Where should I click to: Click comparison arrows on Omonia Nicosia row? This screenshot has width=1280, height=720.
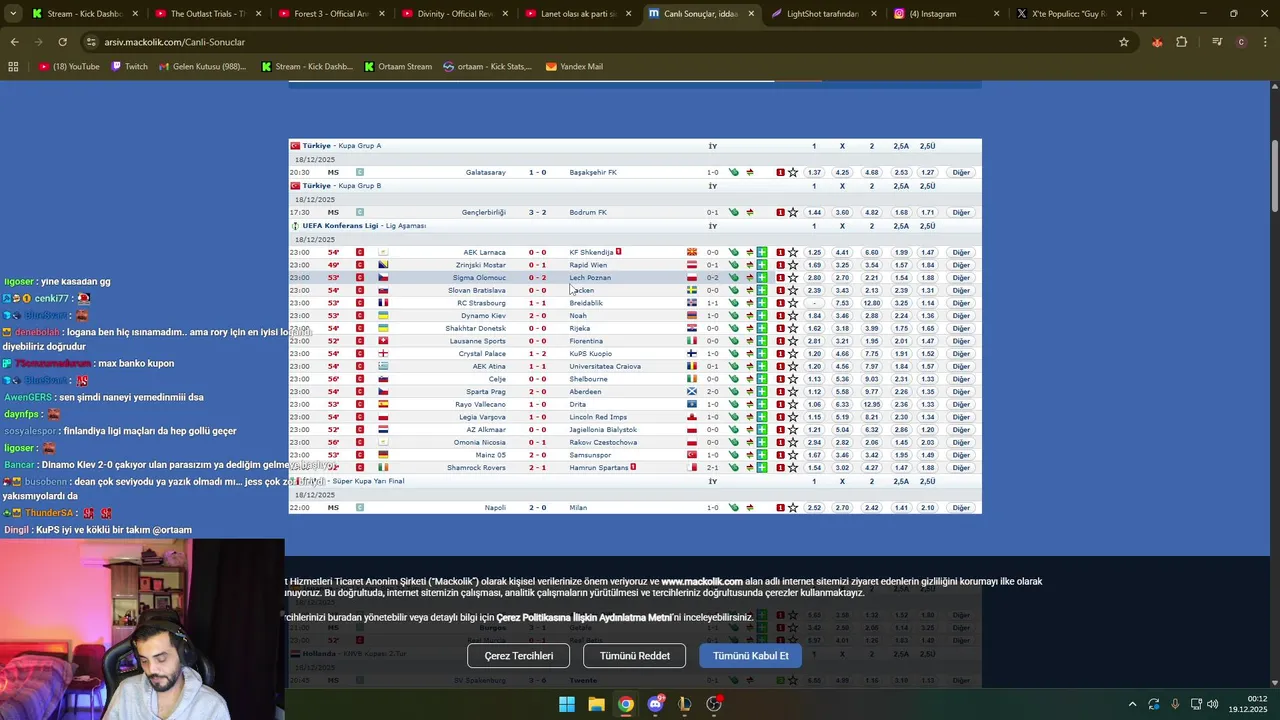749,442
